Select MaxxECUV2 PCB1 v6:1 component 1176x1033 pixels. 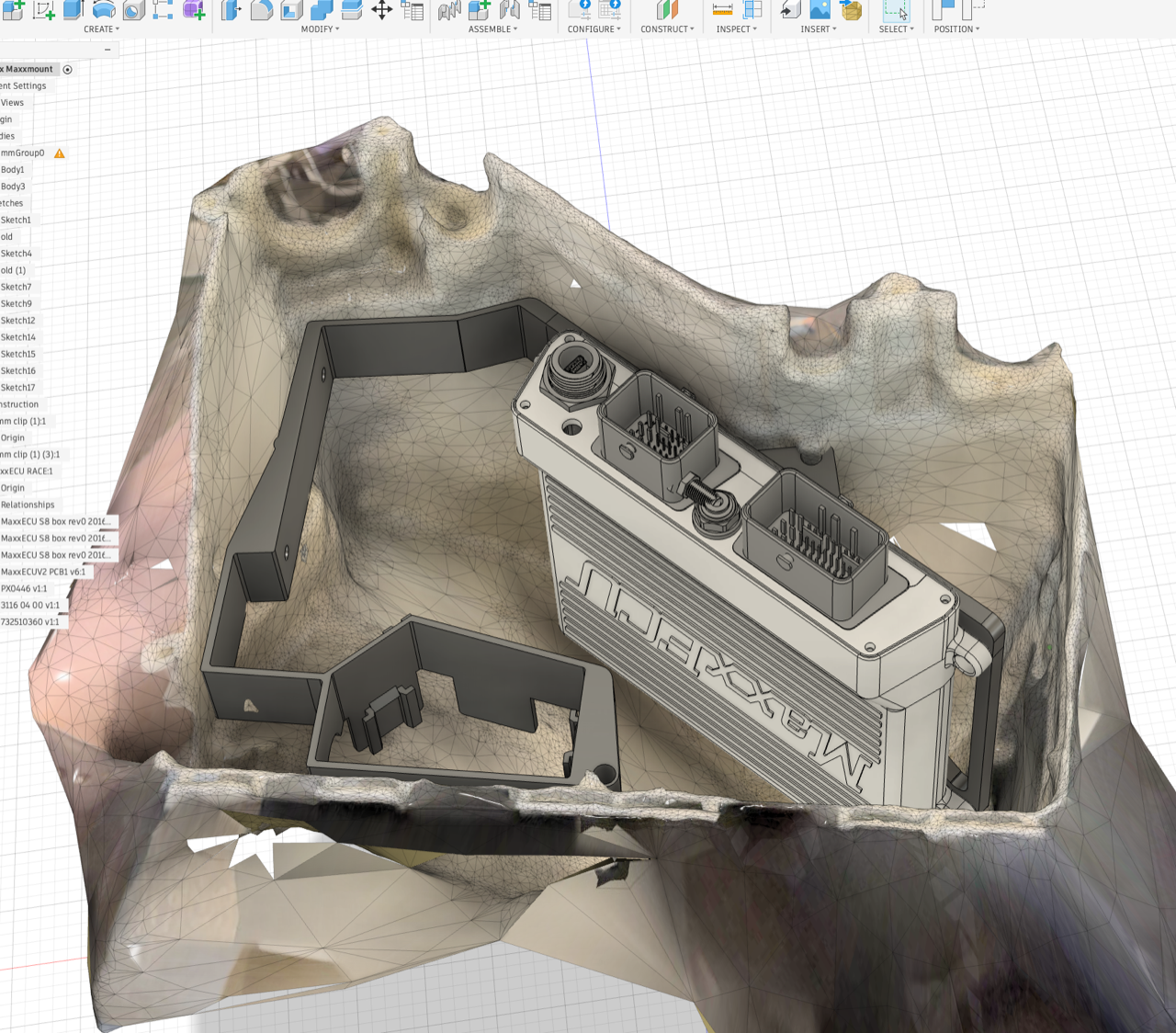43,572
